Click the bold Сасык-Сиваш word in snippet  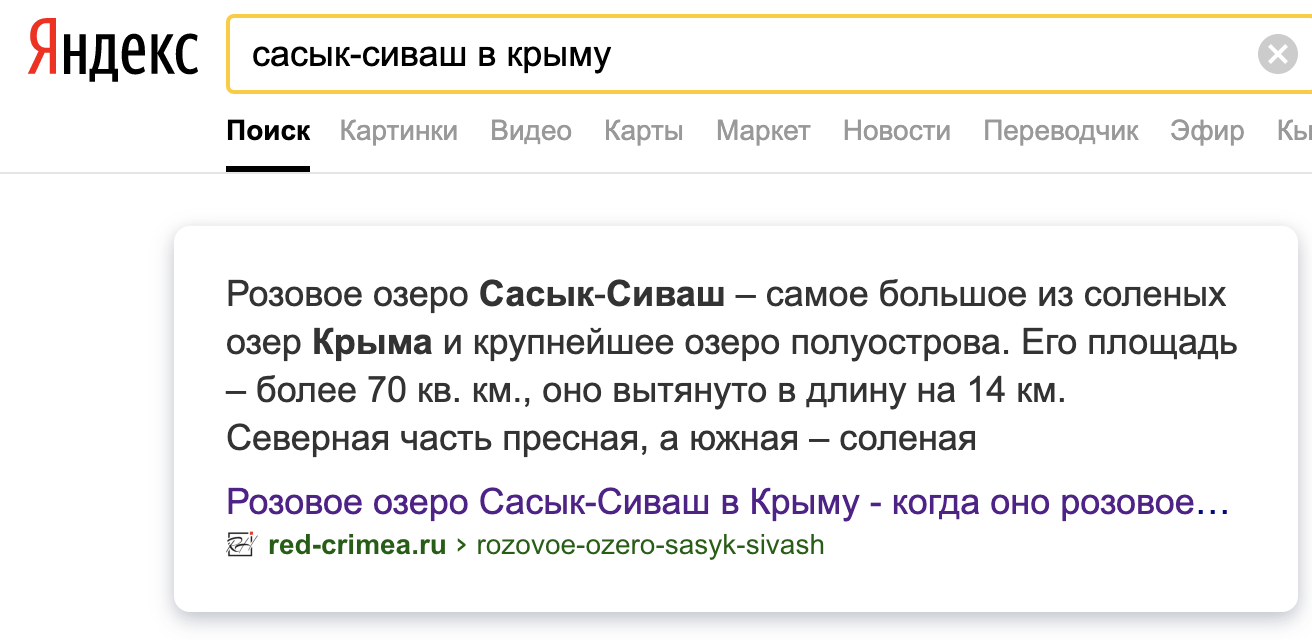602,295
